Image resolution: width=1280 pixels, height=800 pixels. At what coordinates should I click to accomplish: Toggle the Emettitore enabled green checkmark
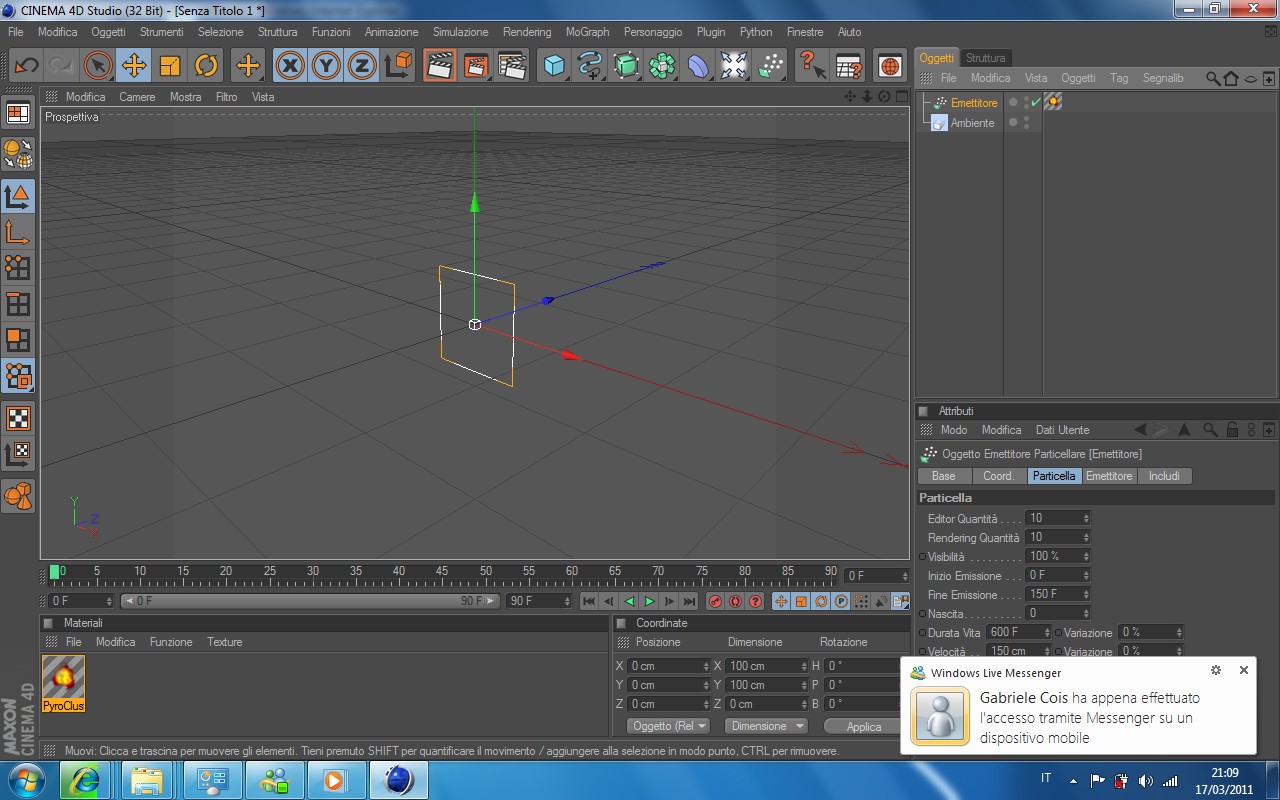[1035, 103]
